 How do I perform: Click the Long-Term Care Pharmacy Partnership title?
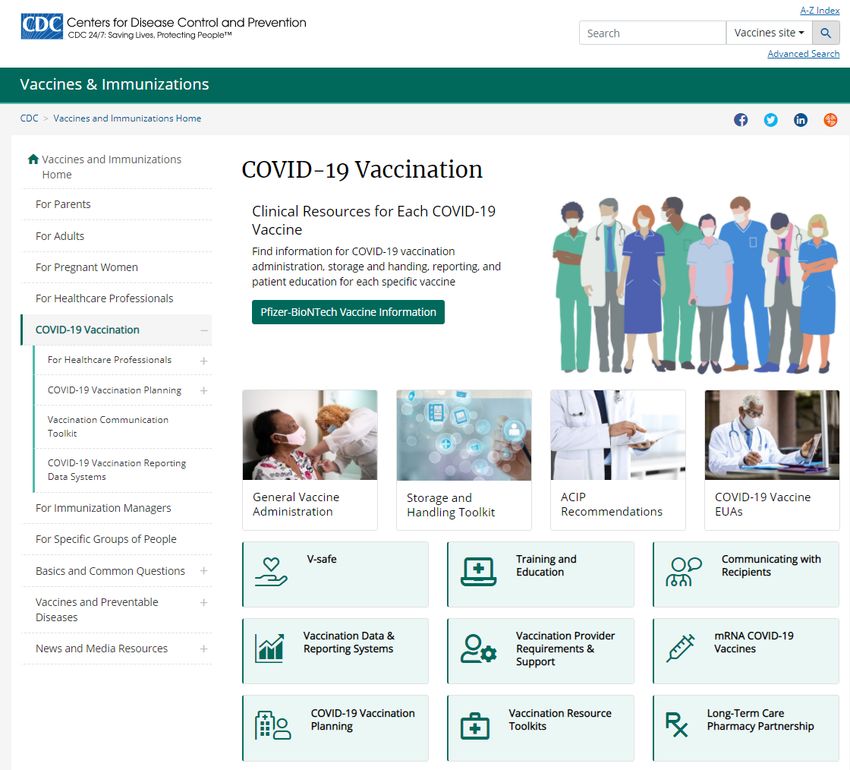760,720
